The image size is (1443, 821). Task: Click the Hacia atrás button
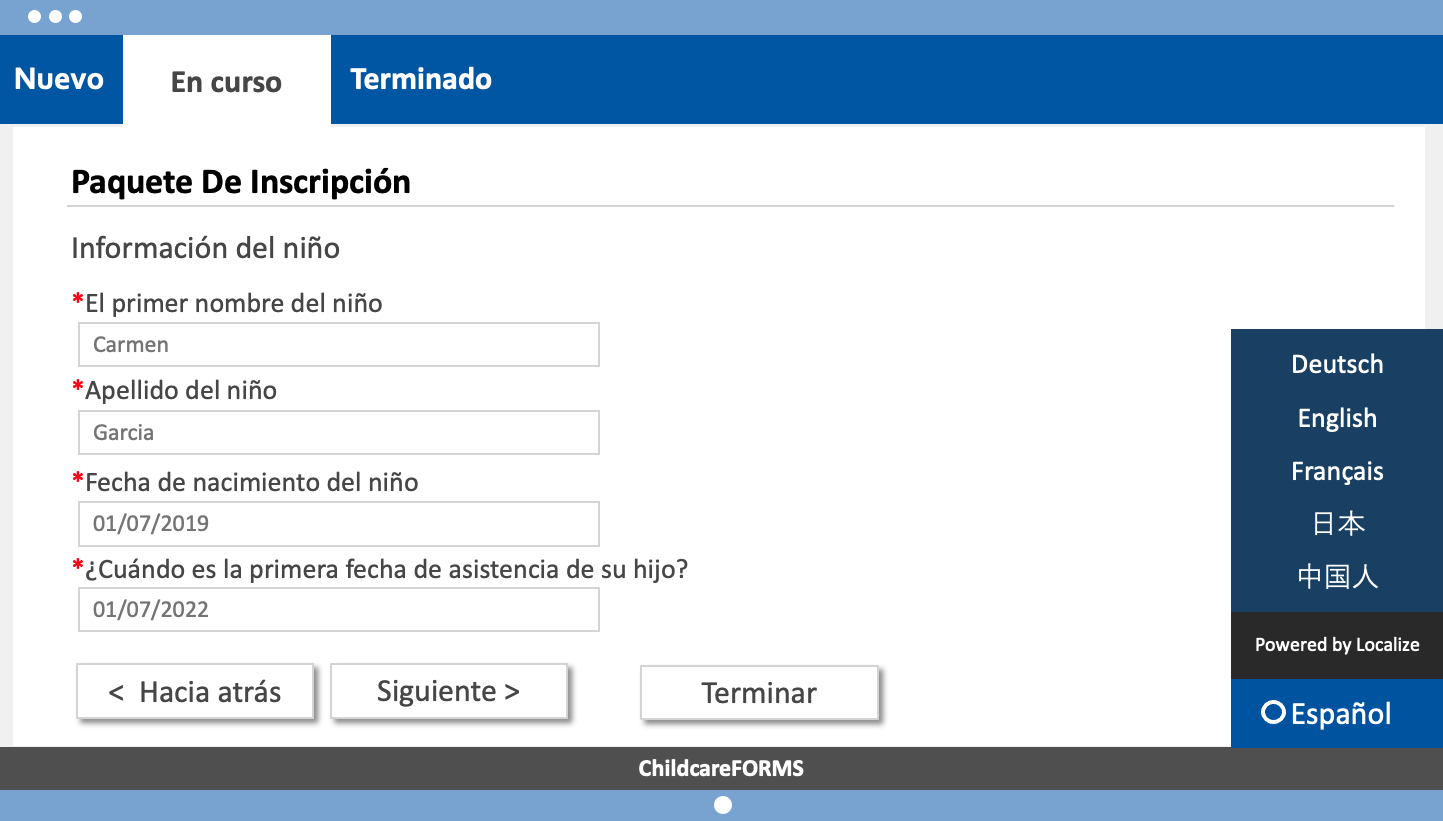point(195,692)
